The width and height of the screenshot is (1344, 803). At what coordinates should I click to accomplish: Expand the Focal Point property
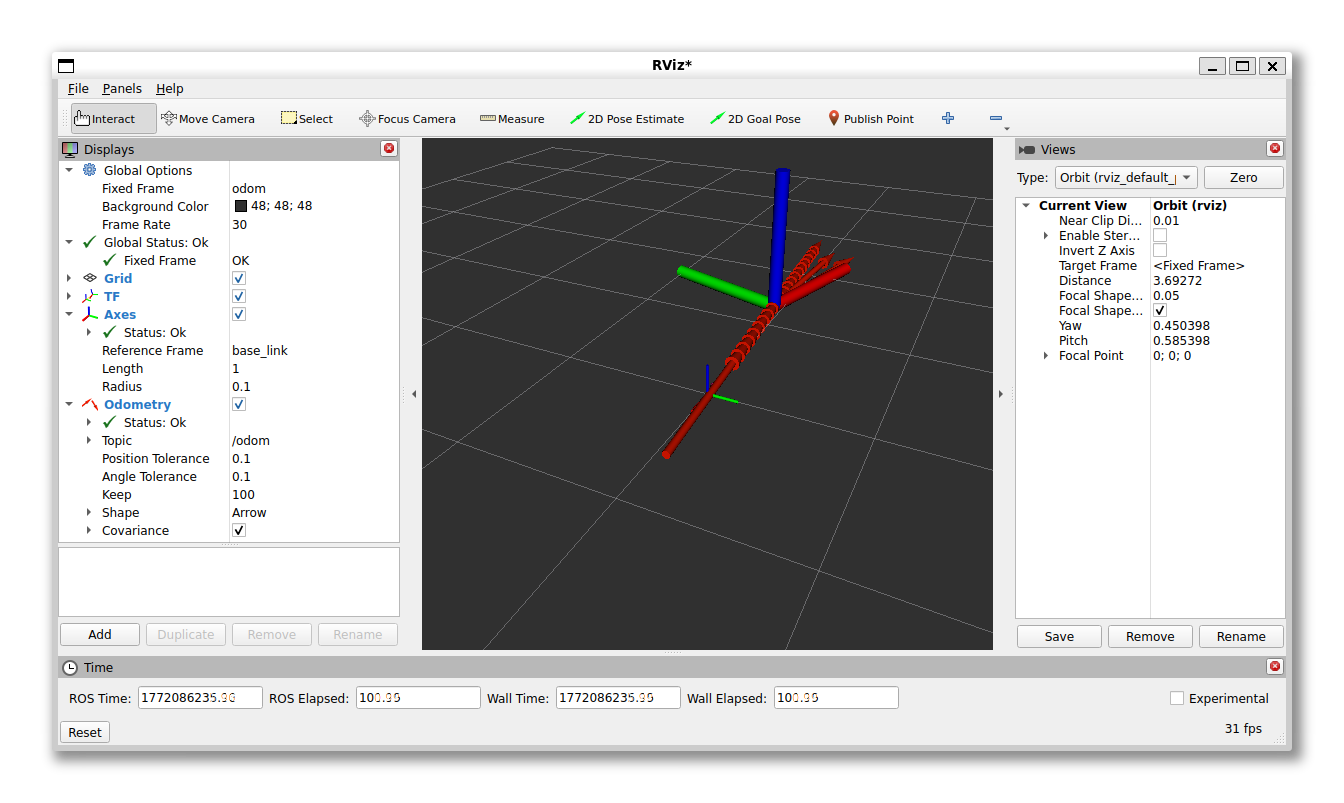(x=1046, y=356)
